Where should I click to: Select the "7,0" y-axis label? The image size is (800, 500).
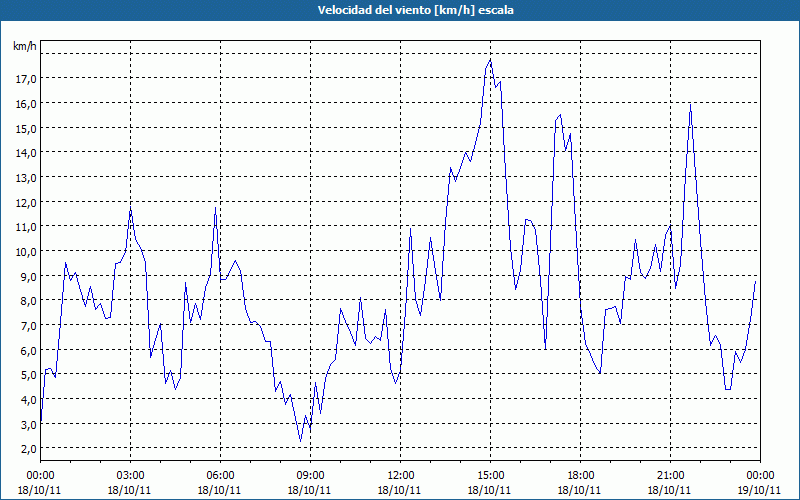29,326
